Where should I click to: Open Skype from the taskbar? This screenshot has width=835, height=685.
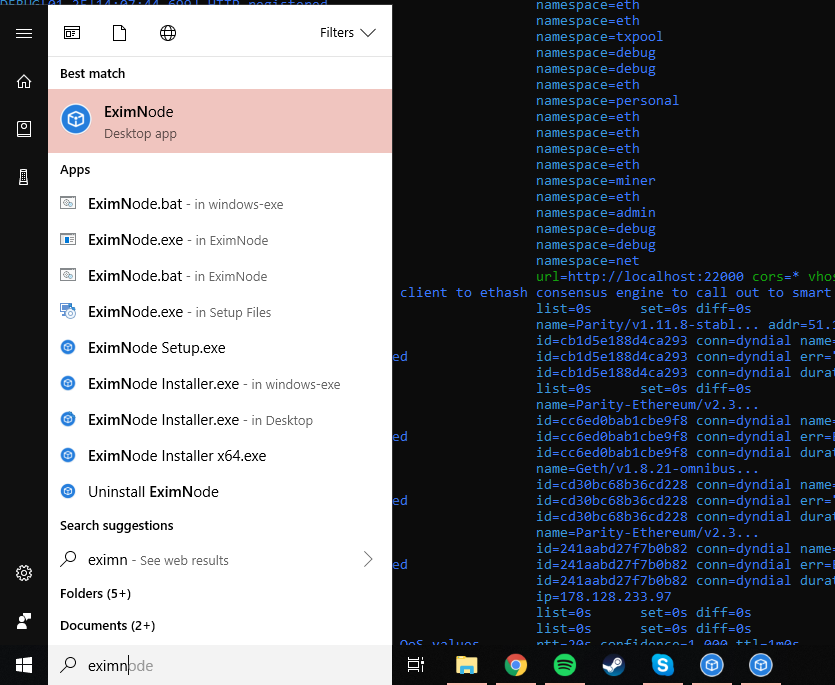pyautogui.click(x=662, y=665)
